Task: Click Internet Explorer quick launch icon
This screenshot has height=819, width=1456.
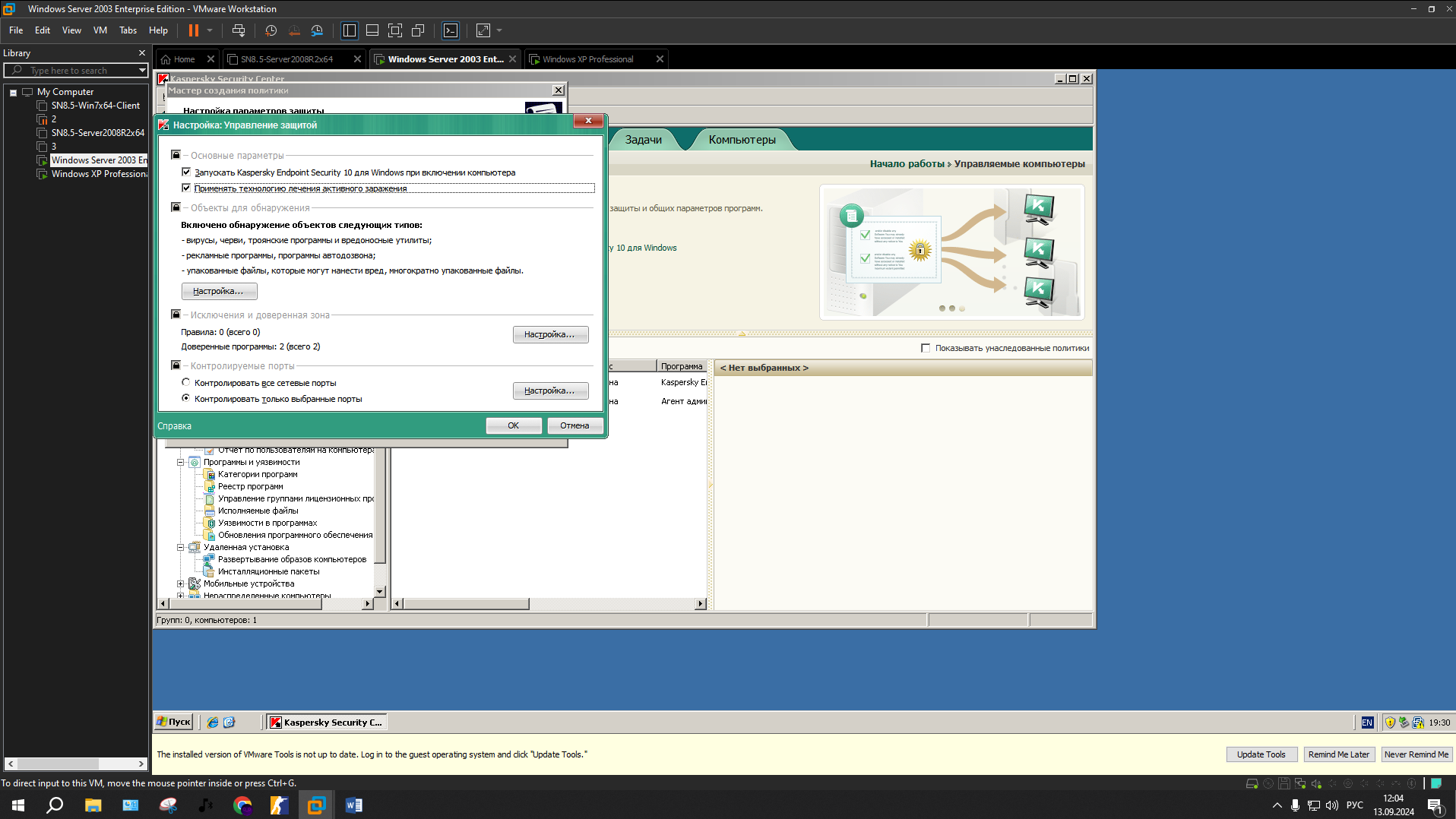Action: 213,723
